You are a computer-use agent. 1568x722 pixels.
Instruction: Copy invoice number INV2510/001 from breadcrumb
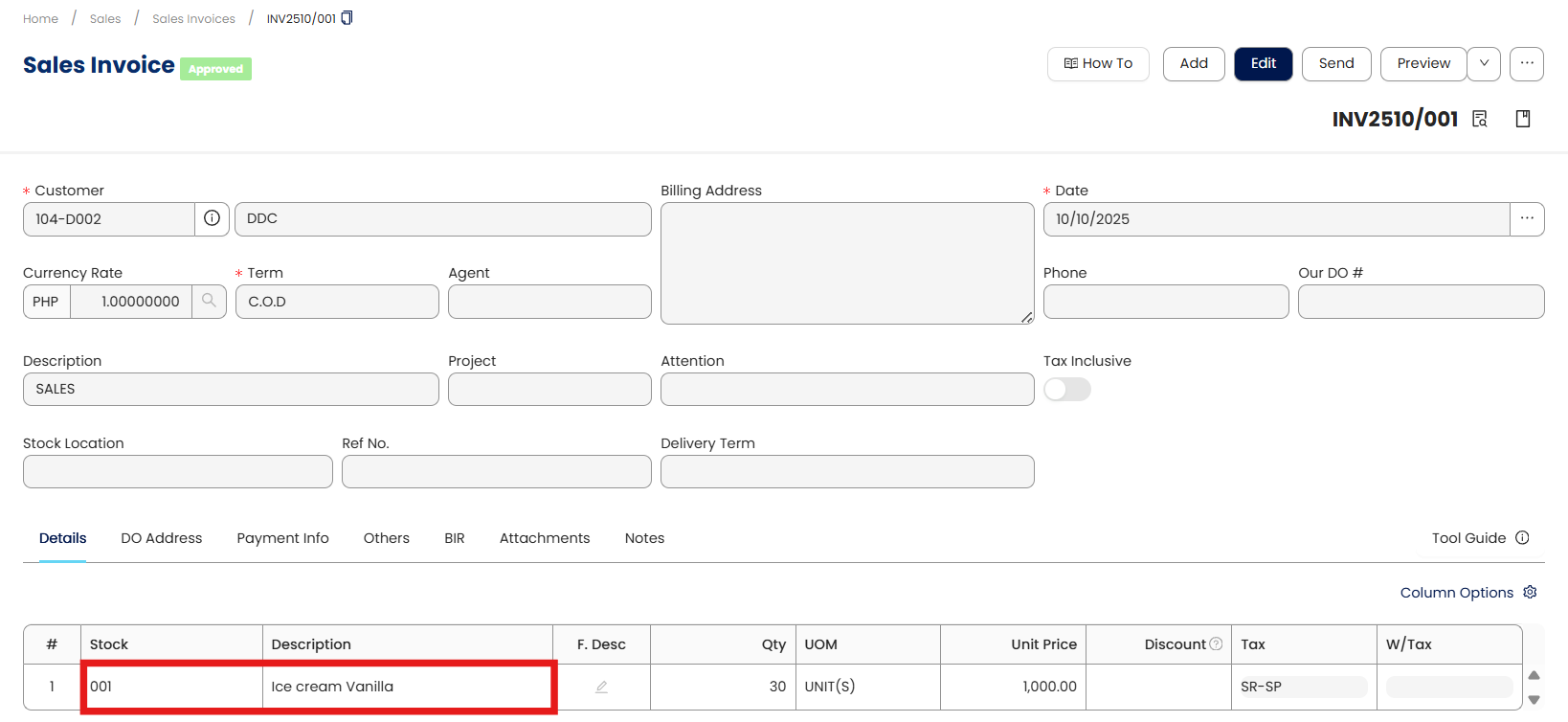click(347, 18)
